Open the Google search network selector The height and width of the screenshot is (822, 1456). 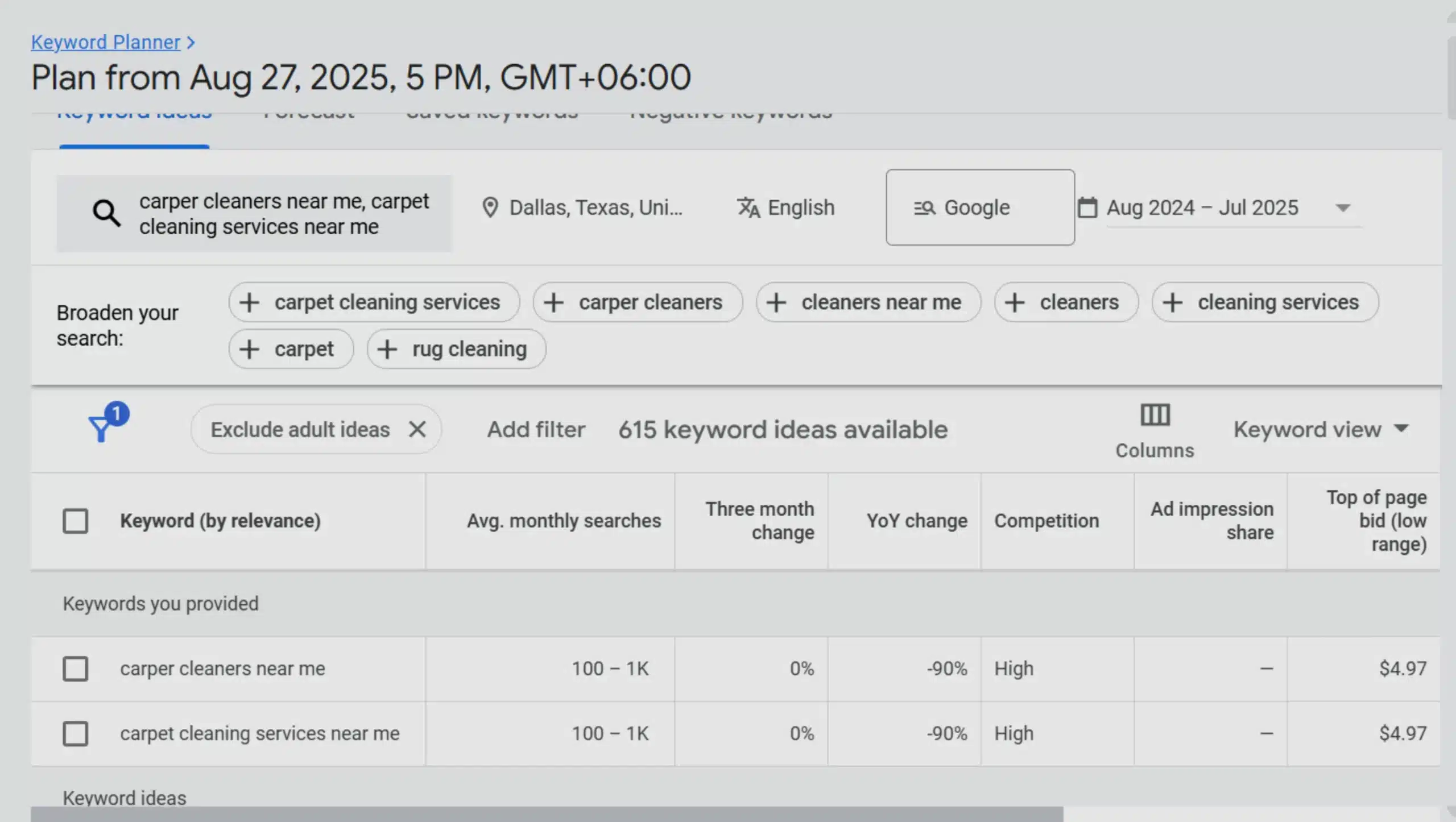(x=980, y=207)
